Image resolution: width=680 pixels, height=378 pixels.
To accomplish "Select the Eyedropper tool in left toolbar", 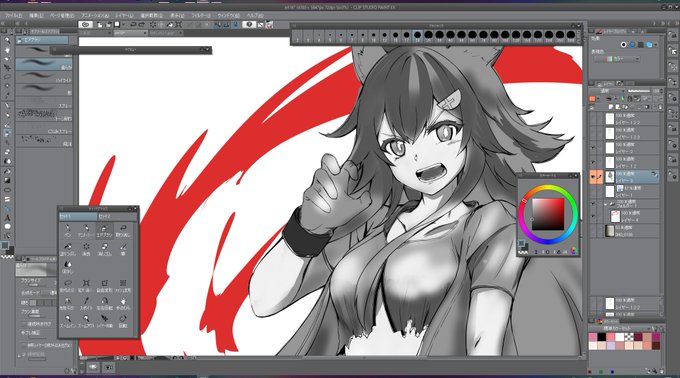I will pos(7,95).
